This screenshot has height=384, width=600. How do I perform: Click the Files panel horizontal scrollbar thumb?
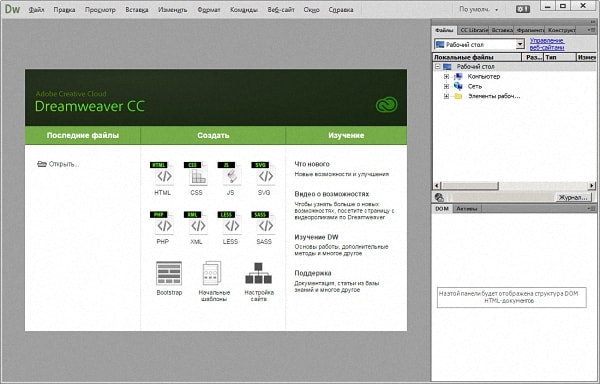(x=470, y=186)
